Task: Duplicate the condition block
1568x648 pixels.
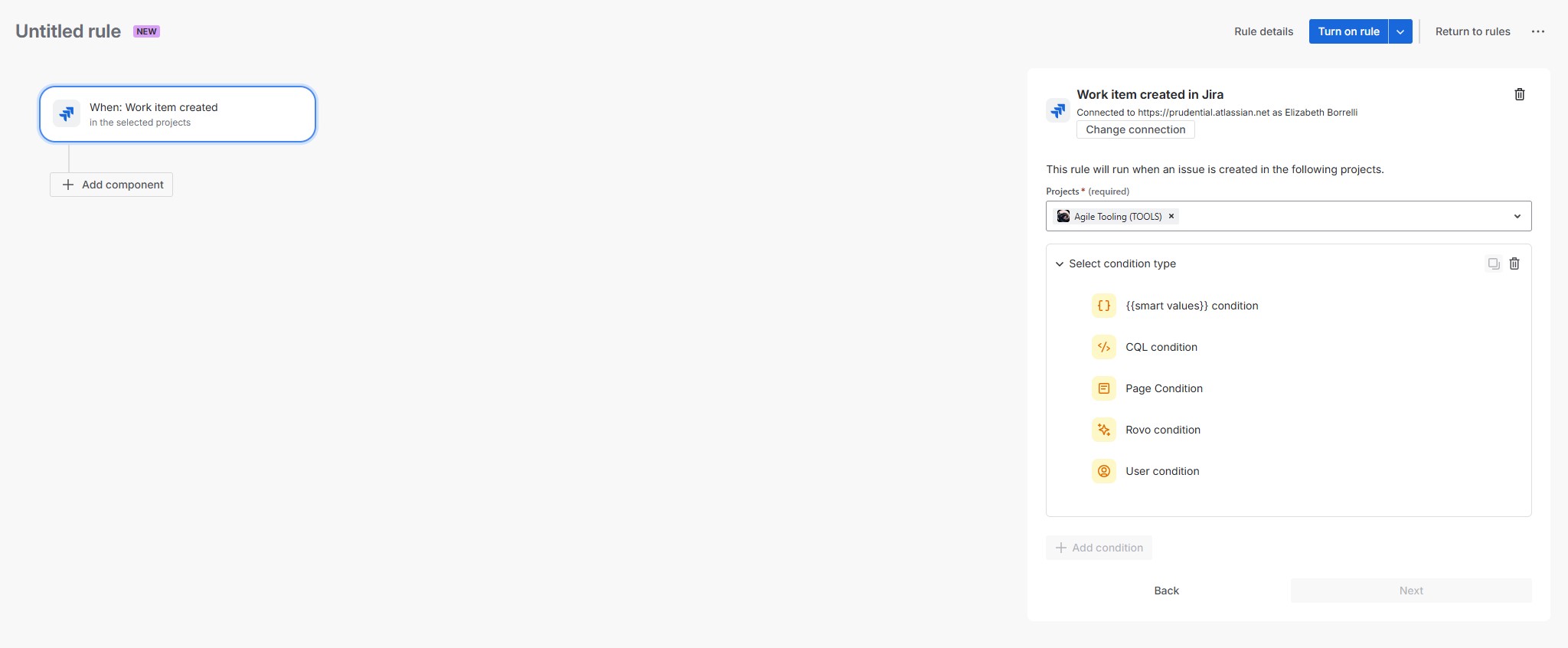Action: pos(1492,263)
